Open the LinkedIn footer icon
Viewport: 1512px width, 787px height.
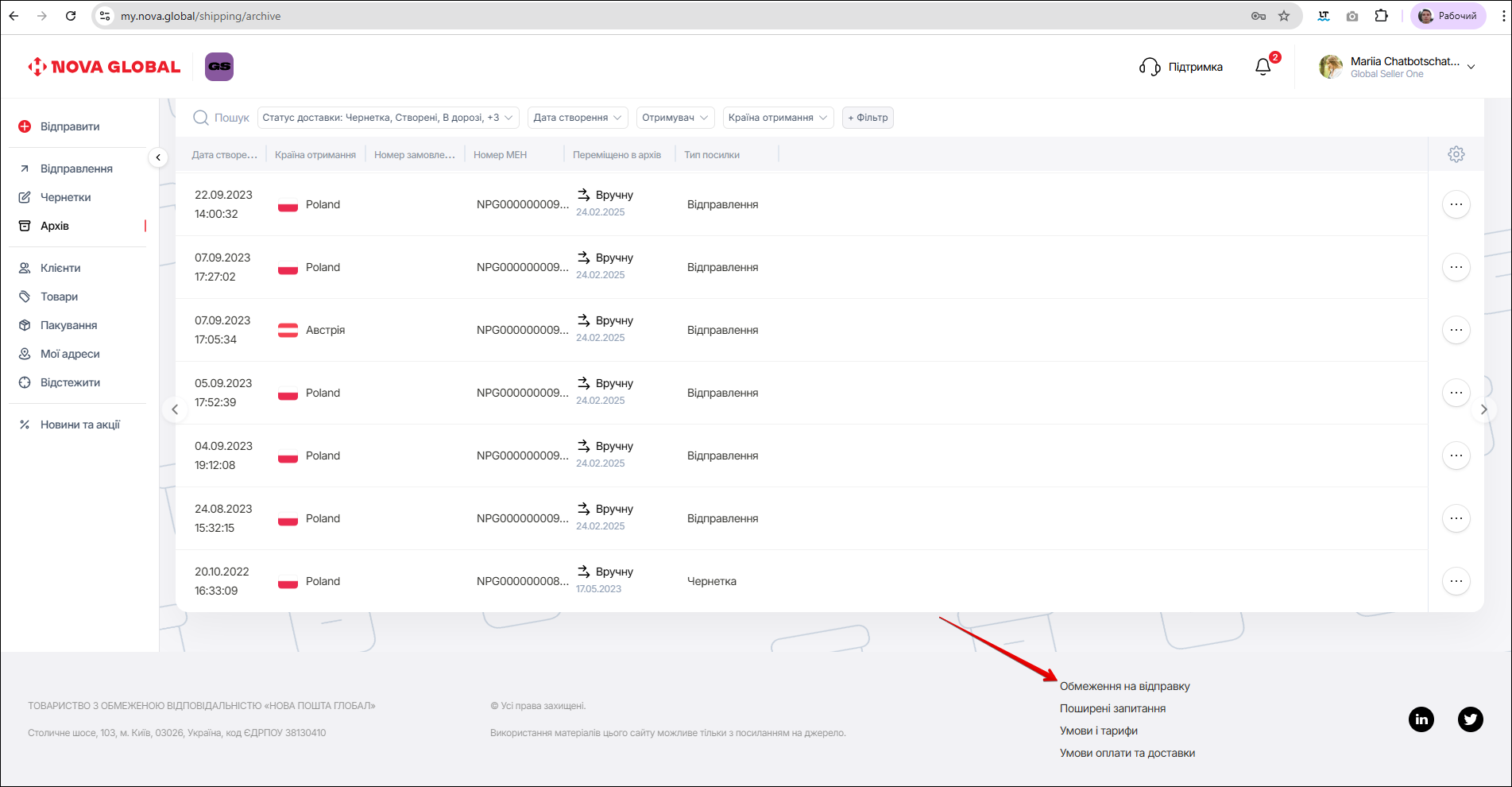point(1421,719)
